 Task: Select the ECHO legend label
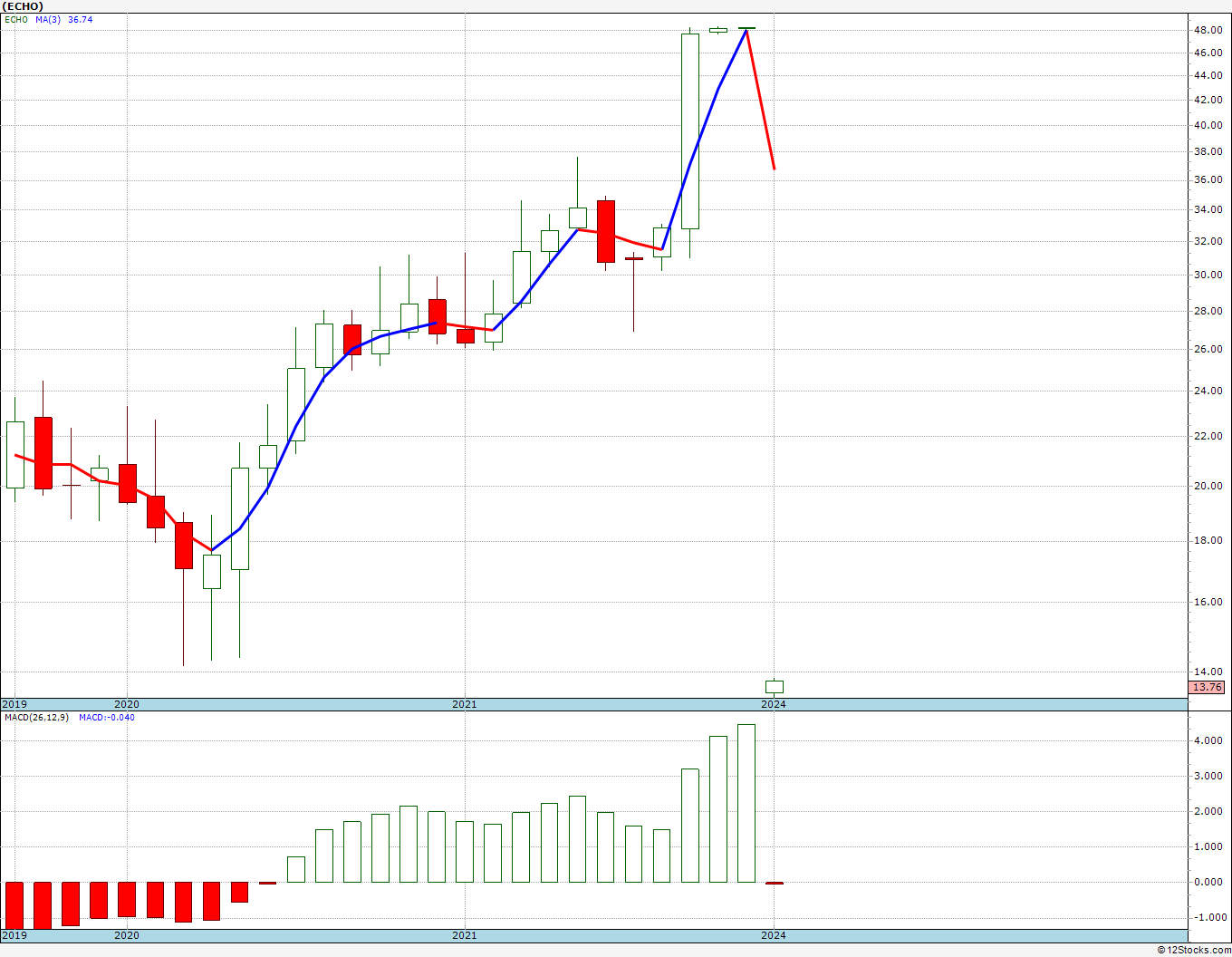(x=16, y=19)
